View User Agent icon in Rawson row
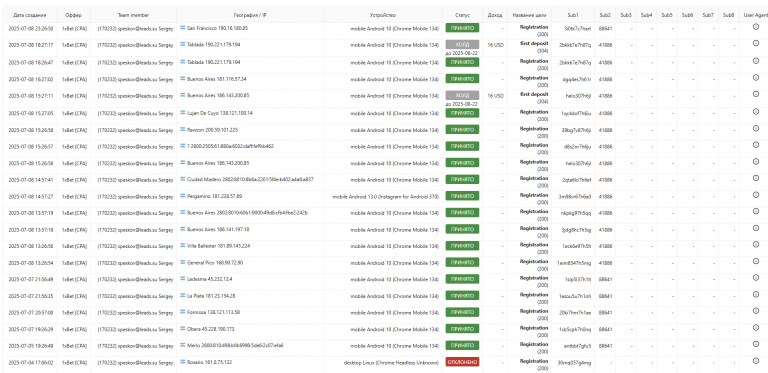The width and height of the screenshot is (768, 373). point(755,128)
